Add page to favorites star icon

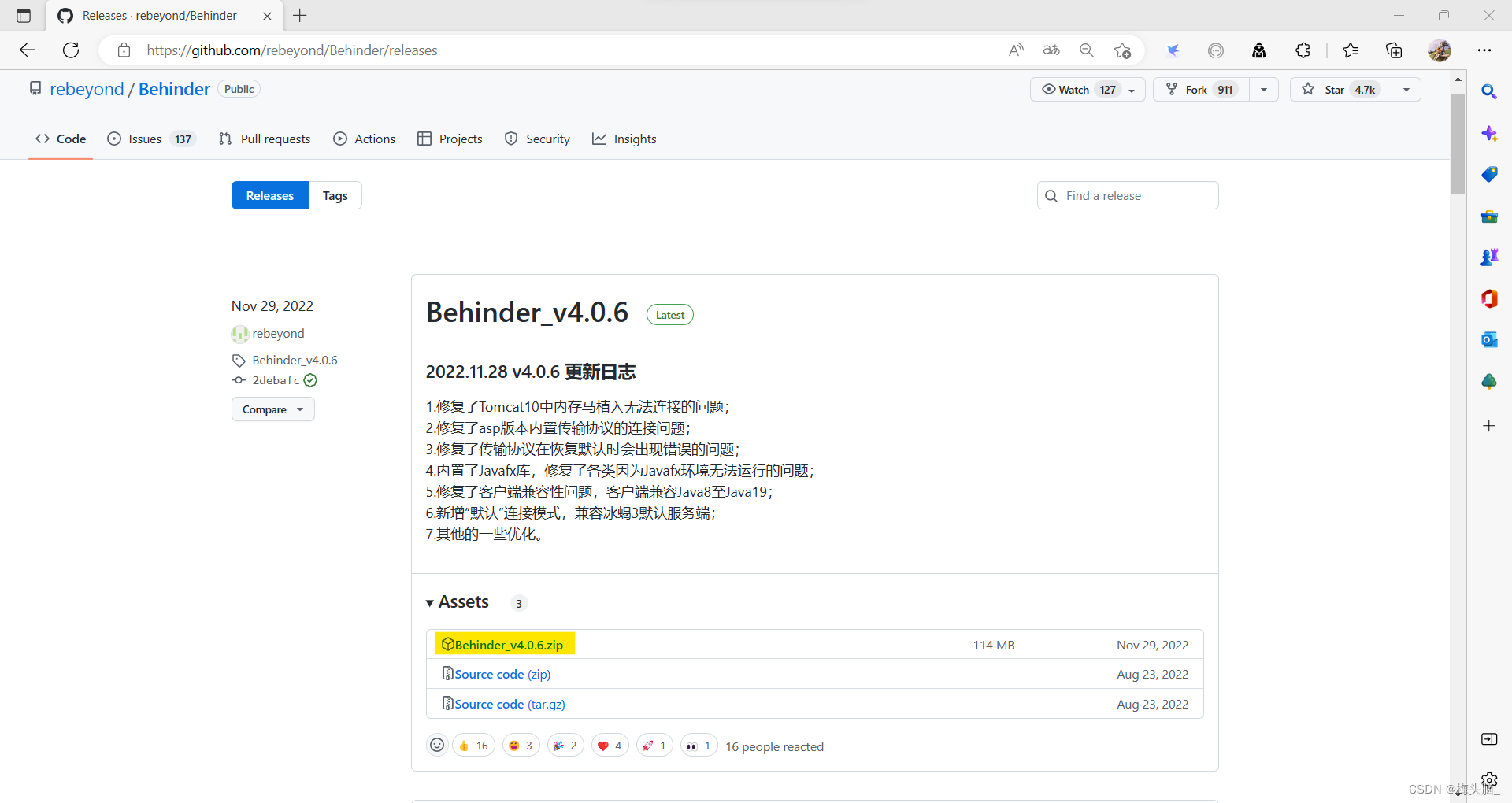pyautogui.click(x=1122, y=50)
